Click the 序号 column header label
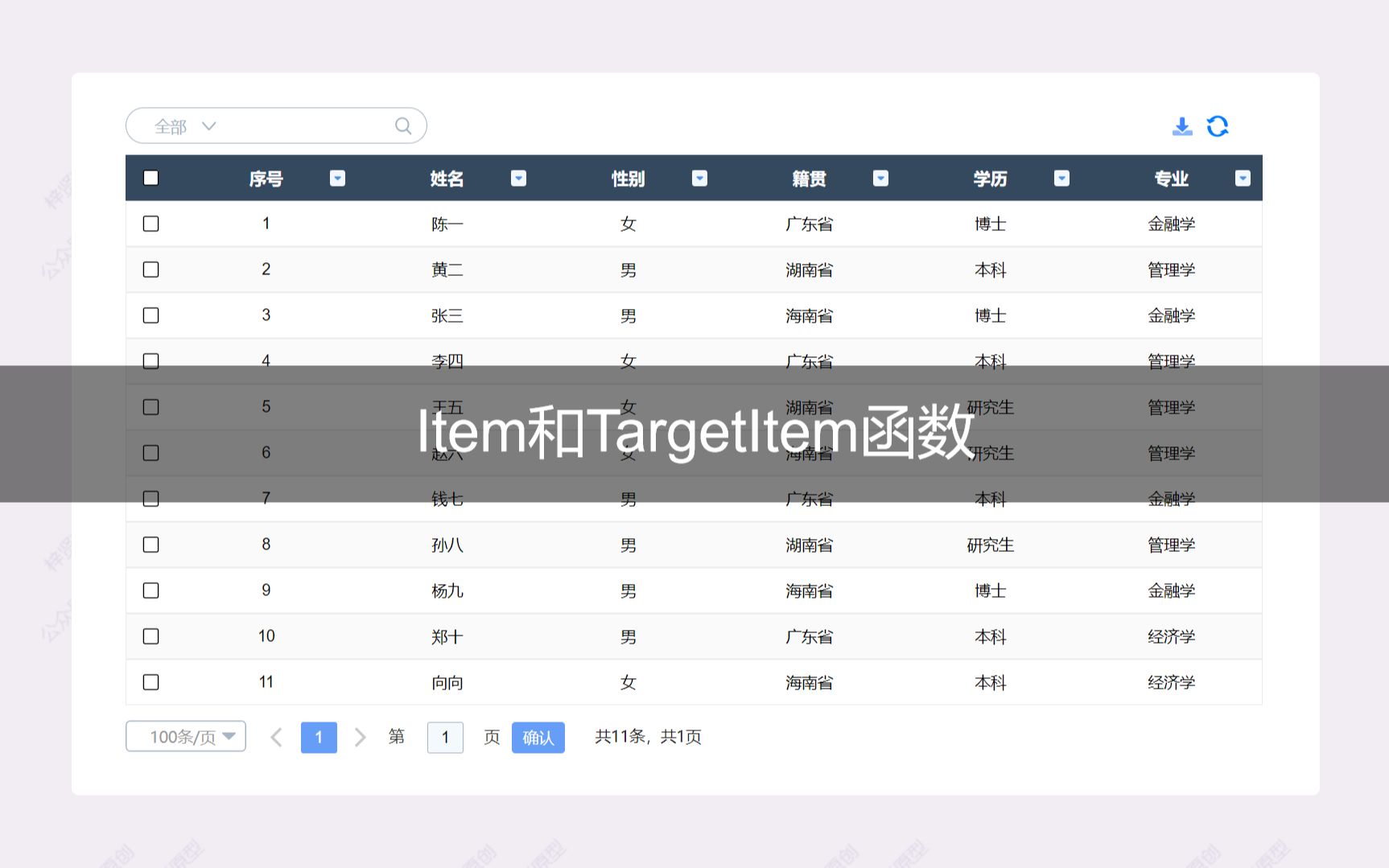Image resolution: width=1389 pixels, height=868 pixels. point(266,179)
